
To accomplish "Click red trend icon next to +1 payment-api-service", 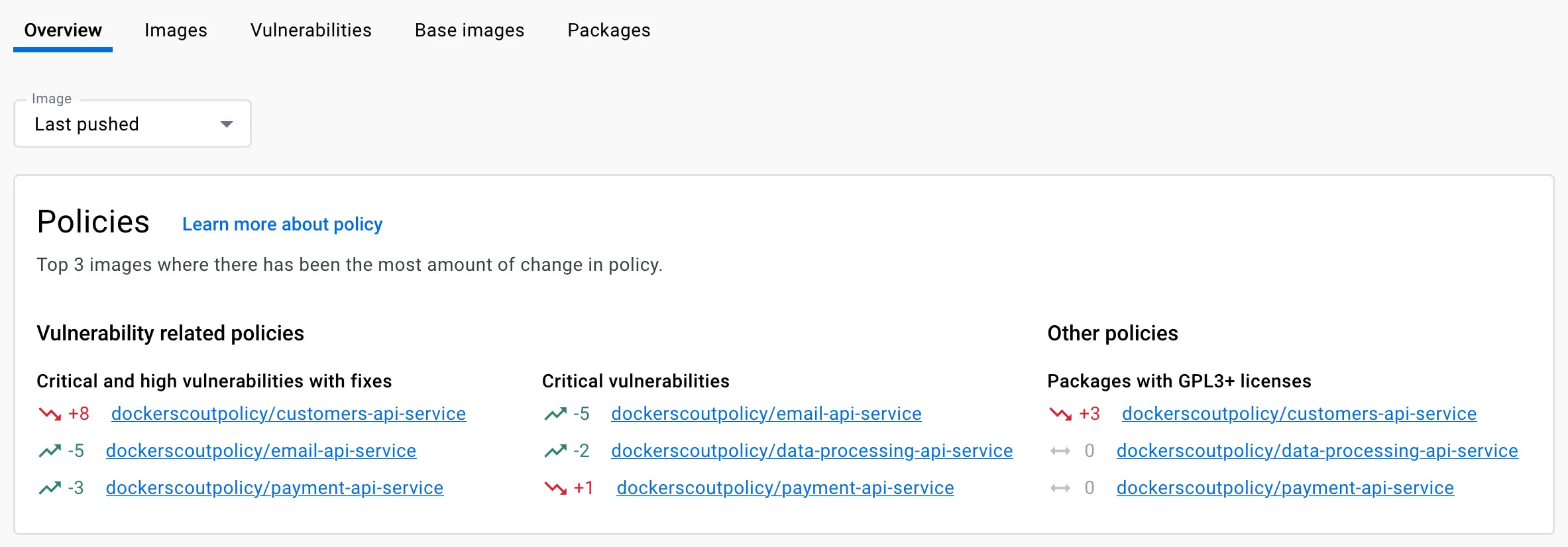I will pos(555,488).
